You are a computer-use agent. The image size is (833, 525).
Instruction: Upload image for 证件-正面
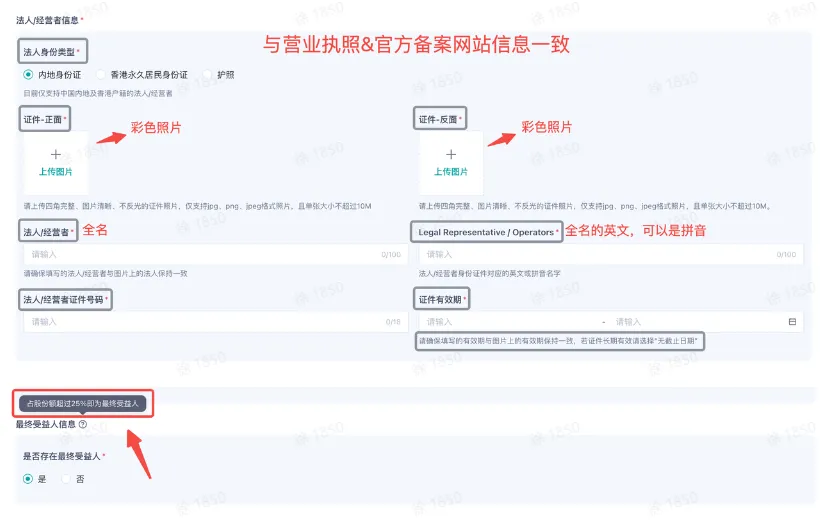pyautogui.click(x=56, y=163)
